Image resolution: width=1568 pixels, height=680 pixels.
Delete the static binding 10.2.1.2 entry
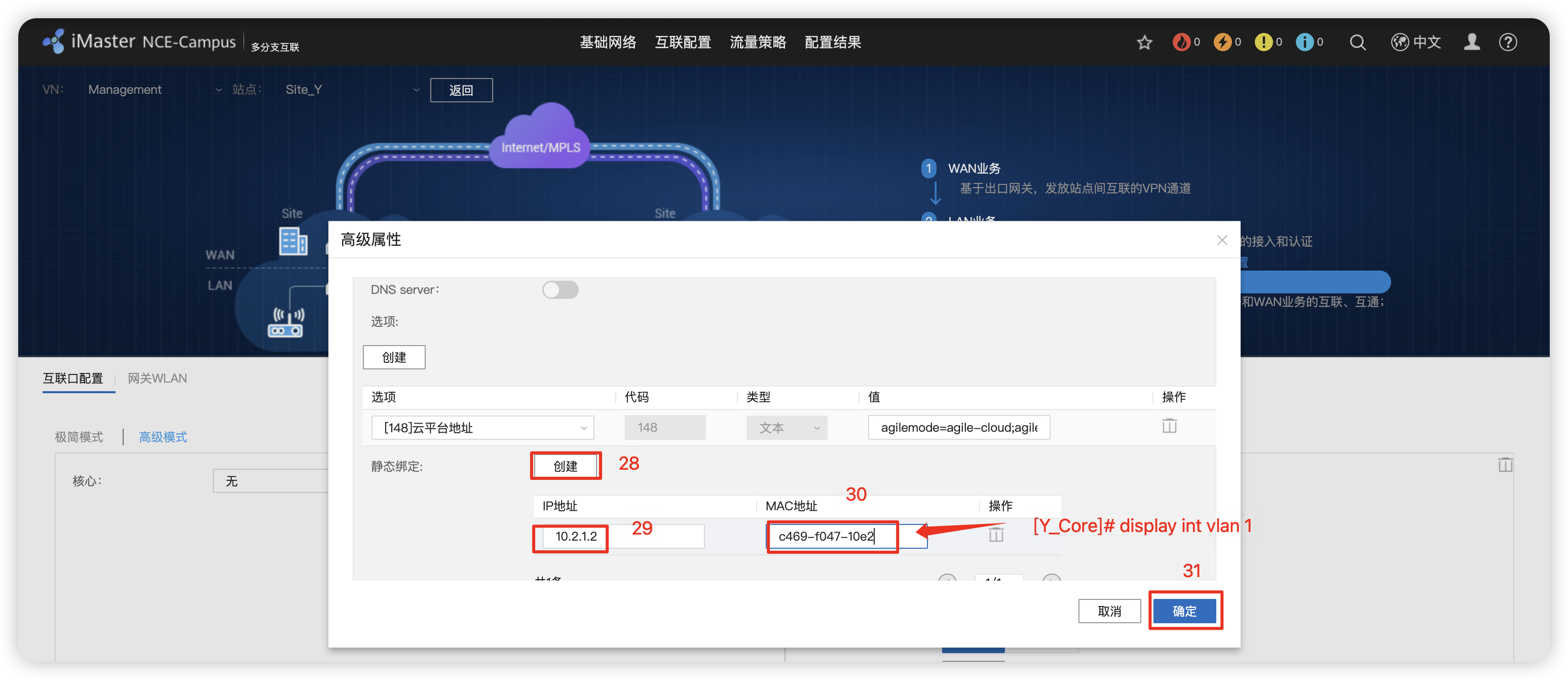(996, 535)
